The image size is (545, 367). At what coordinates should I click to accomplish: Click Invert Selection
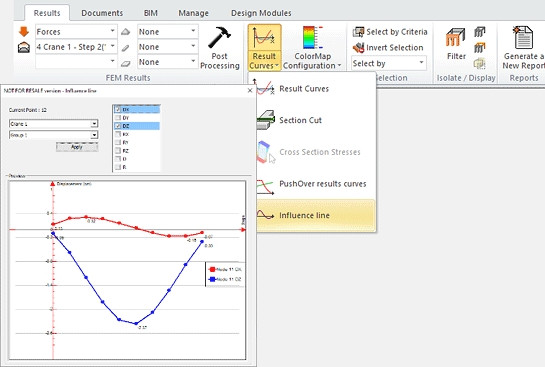389,48
